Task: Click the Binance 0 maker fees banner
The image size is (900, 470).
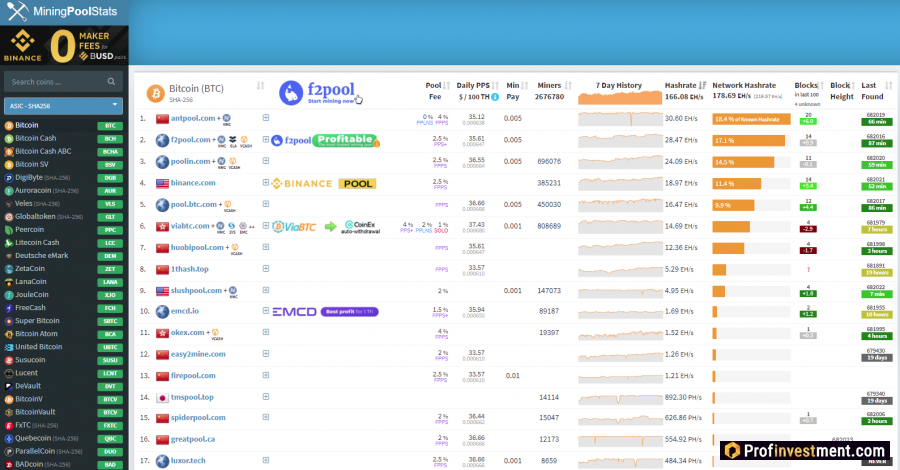Action: pyautogui.click(x=64, y=46)
